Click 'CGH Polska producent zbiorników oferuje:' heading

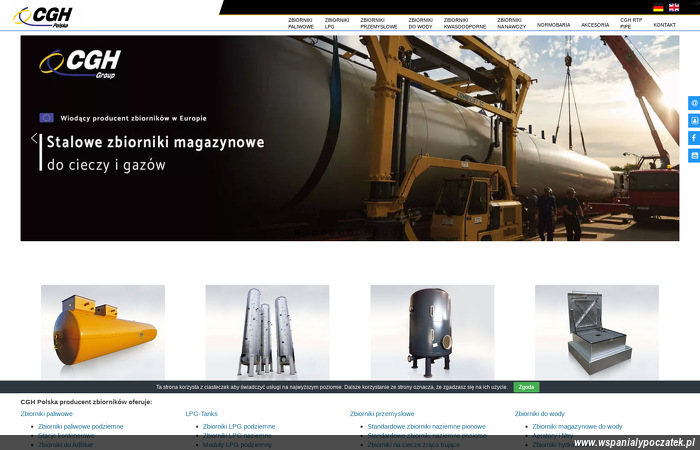point(86,402)
